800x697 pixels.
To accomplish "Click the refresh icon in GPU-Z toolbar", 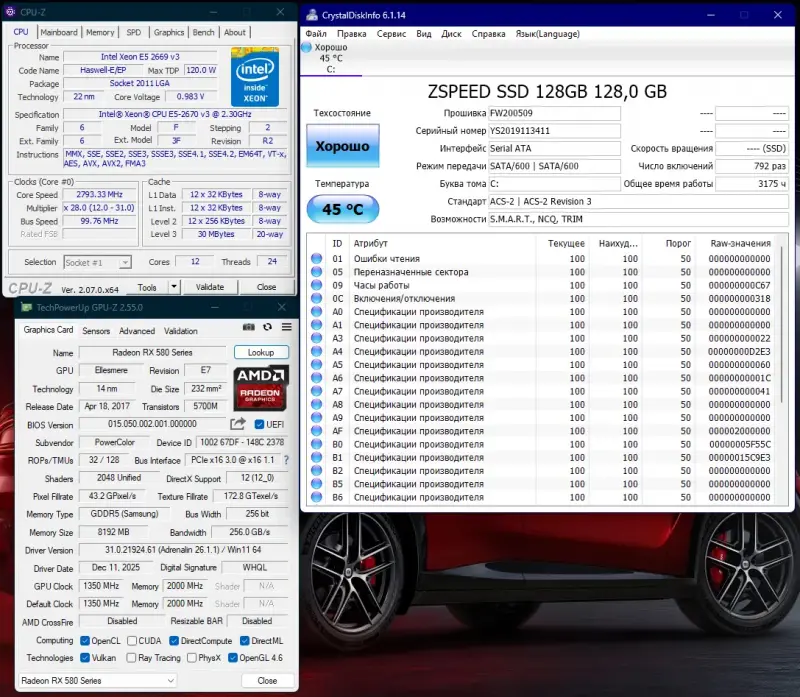I will [267, 327].
